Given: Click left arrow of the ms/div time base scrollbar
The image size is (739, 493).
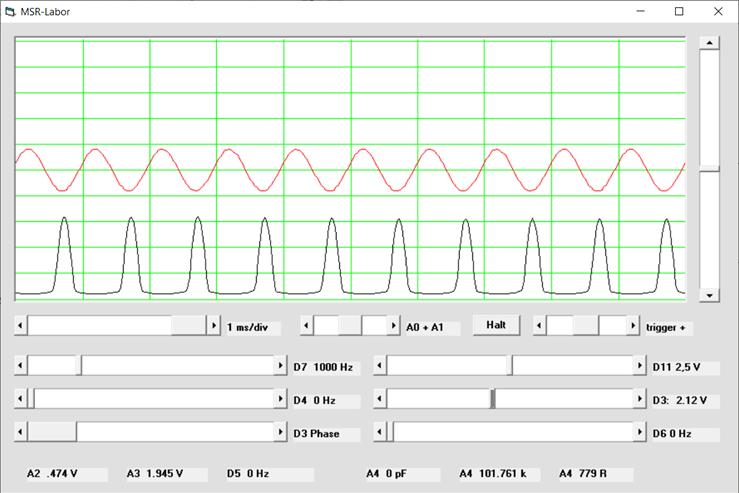Looking at the screenshot, I should point(21,326).
